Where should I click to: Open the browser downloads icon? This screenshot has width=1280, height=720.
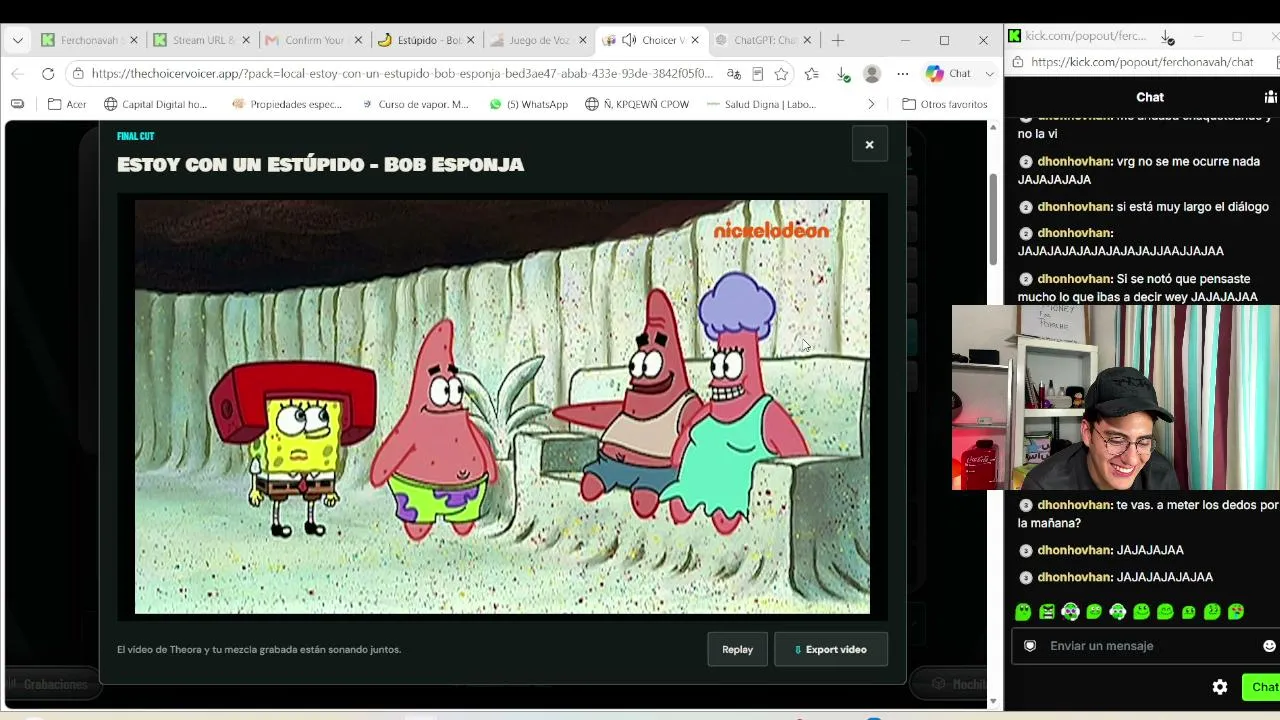(843, 74)
